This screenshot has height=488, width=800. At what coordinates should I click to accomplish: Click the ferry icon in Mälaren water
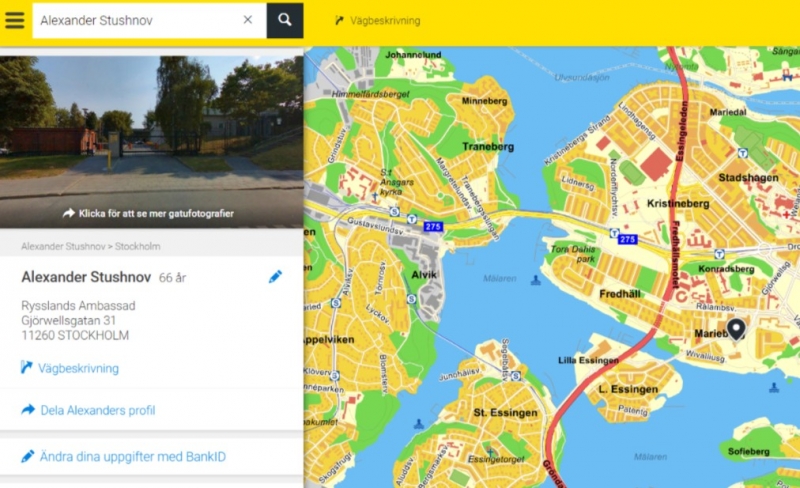coord(535,280)
